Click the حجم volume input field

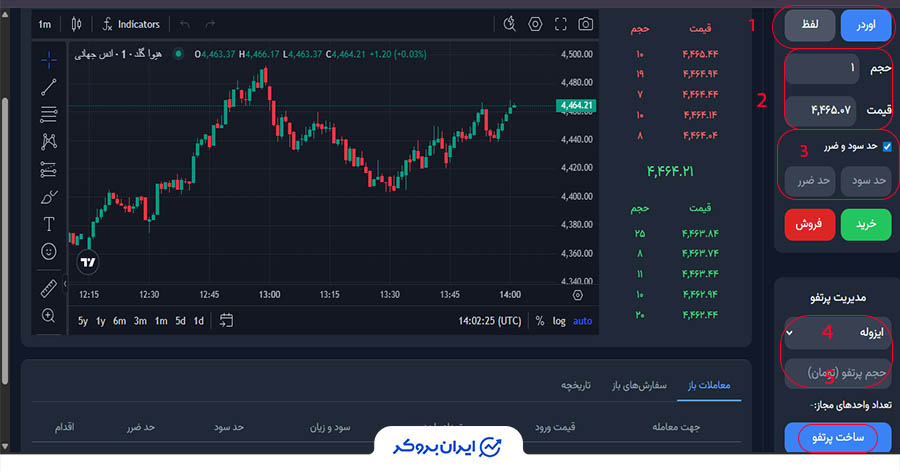coord(822,68)
